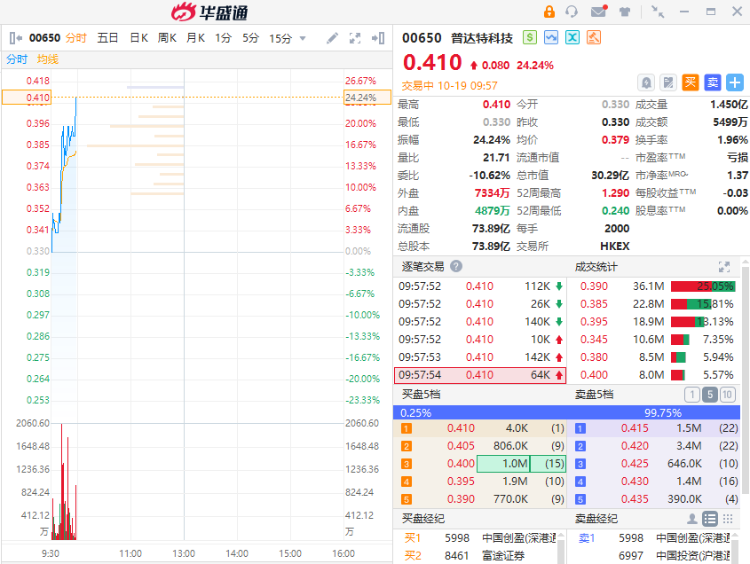Screen dimensions: 750x564
Task: Click the orange auction gavel icon
Action: [594, 37]
